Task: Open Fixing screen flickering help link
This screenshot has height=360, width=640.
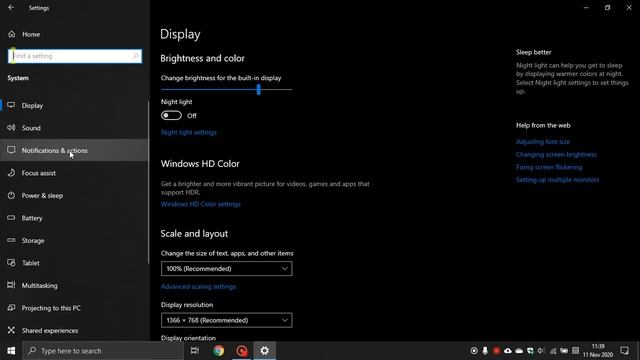Action: [549, 167]
